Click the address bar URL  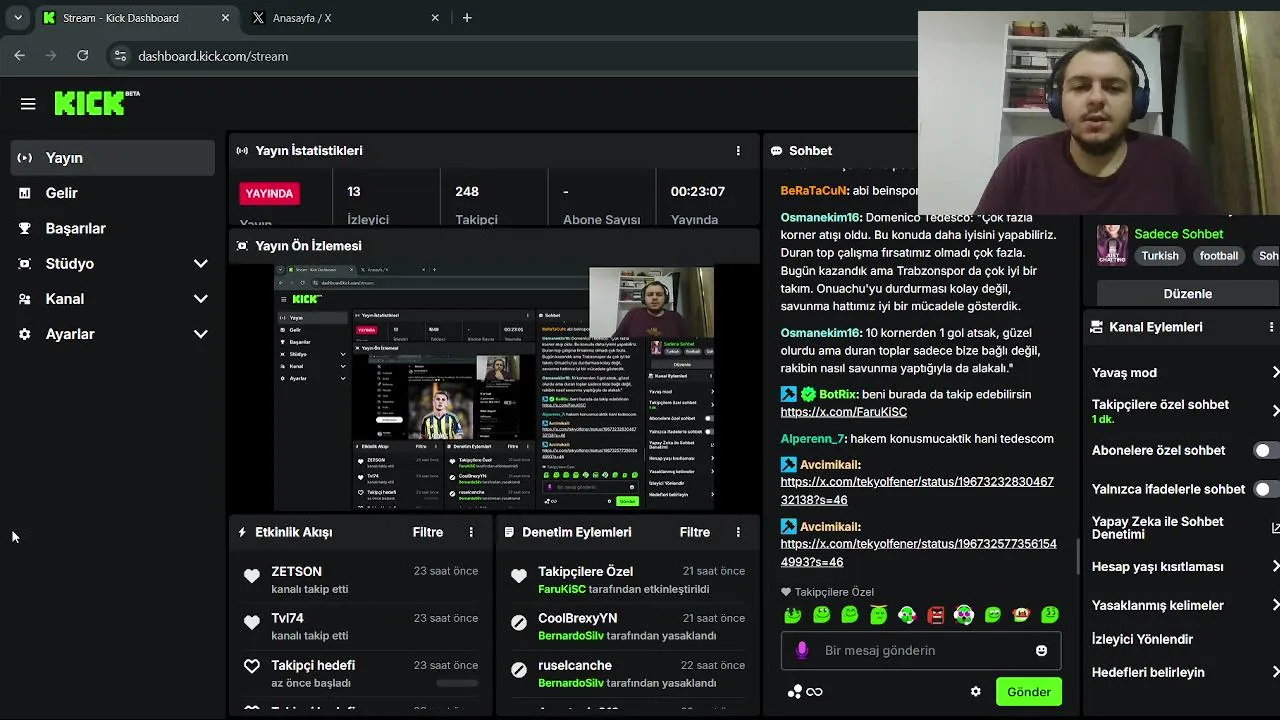tap(213, 56)
